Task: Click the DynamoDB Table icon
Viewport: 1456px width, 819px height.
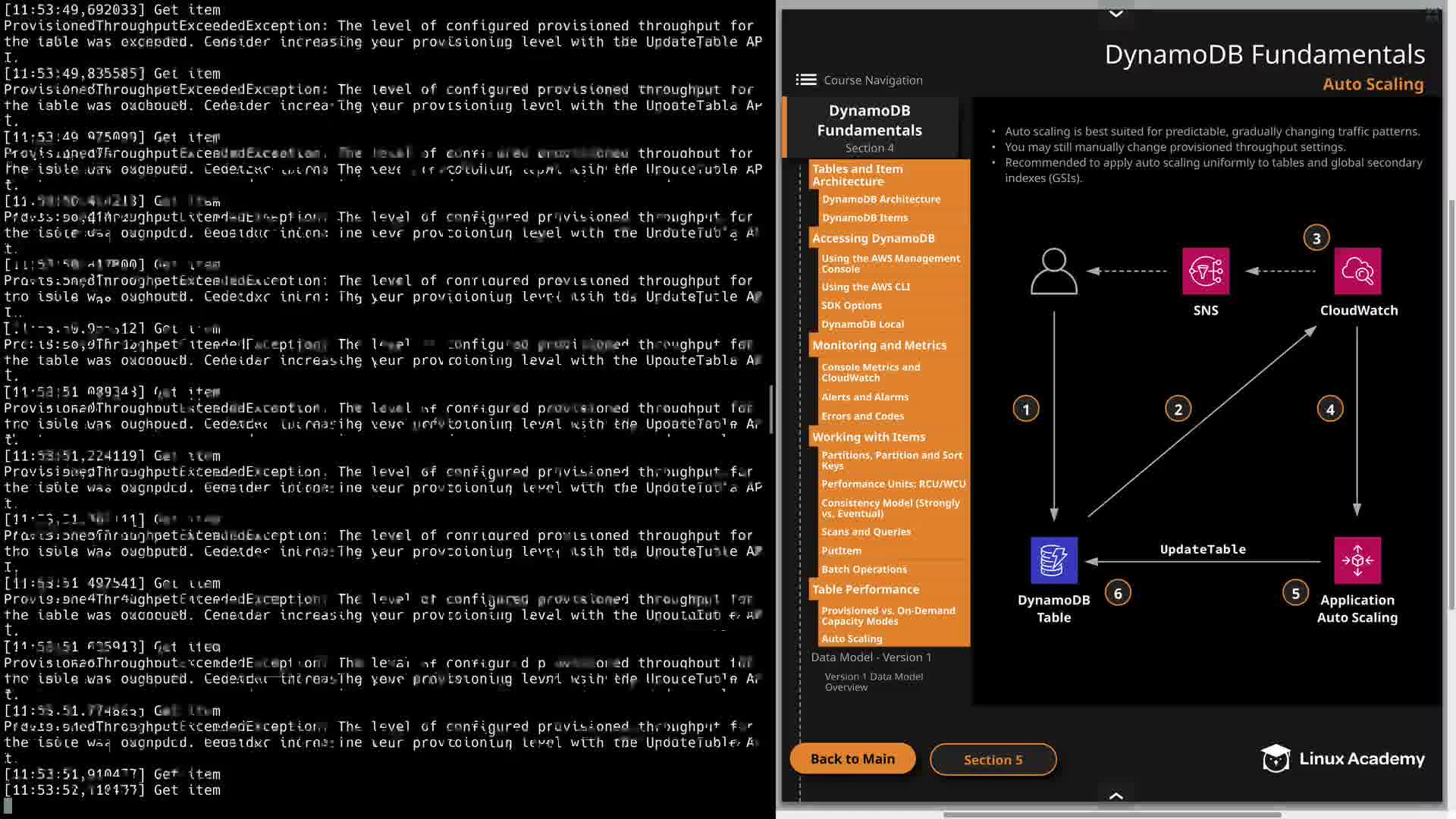Action: pyautogui.click(x=1053, y=560)
